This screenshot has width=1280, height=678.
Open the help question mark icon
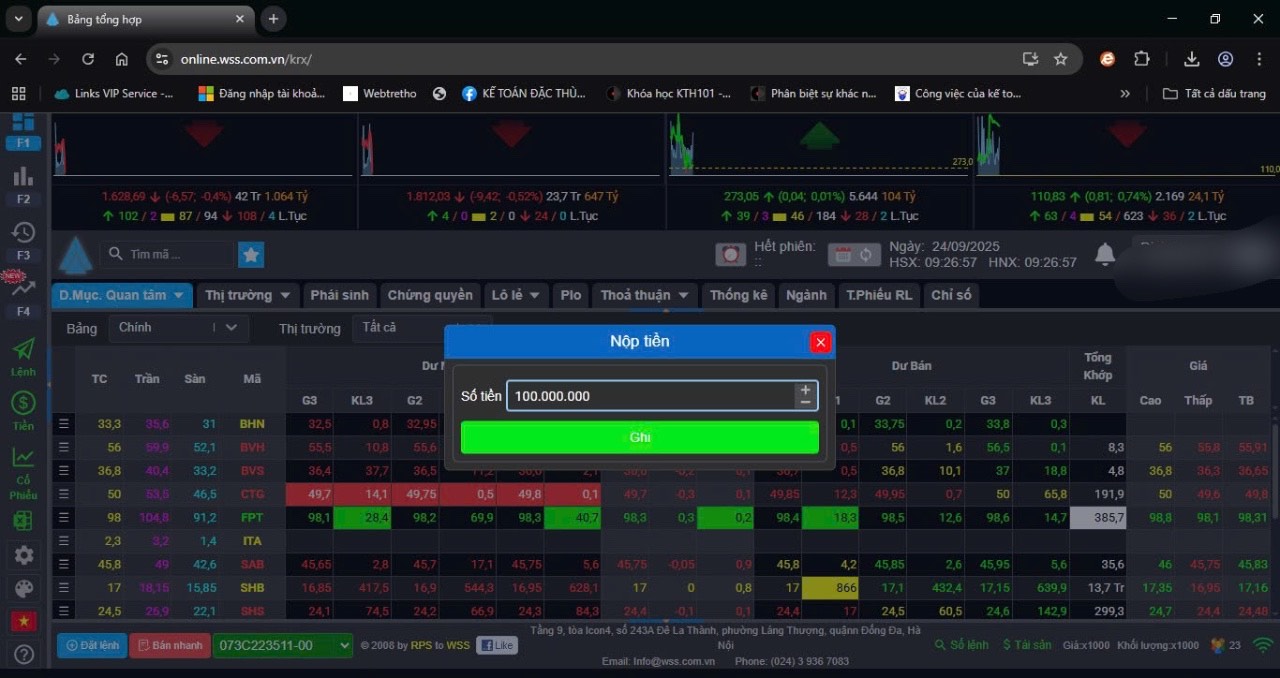[23, 655]
